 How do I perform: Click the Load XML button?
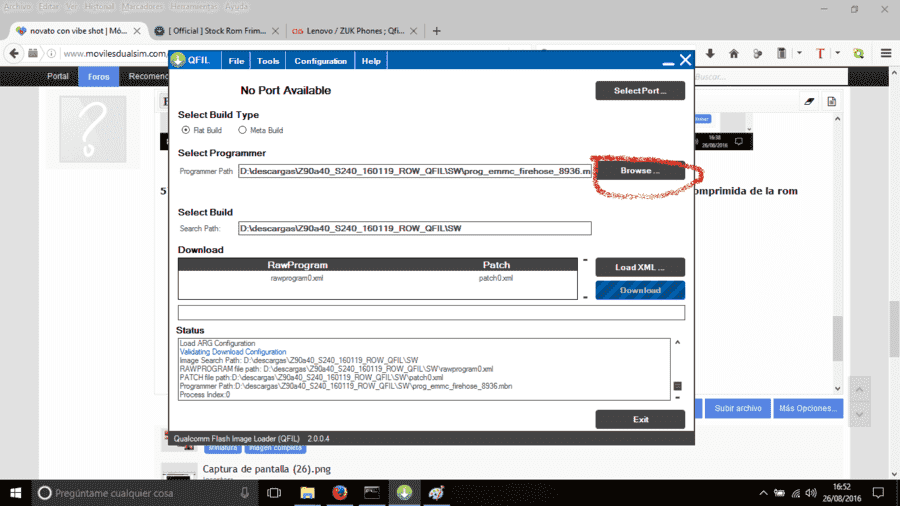(x=640, y=267)
